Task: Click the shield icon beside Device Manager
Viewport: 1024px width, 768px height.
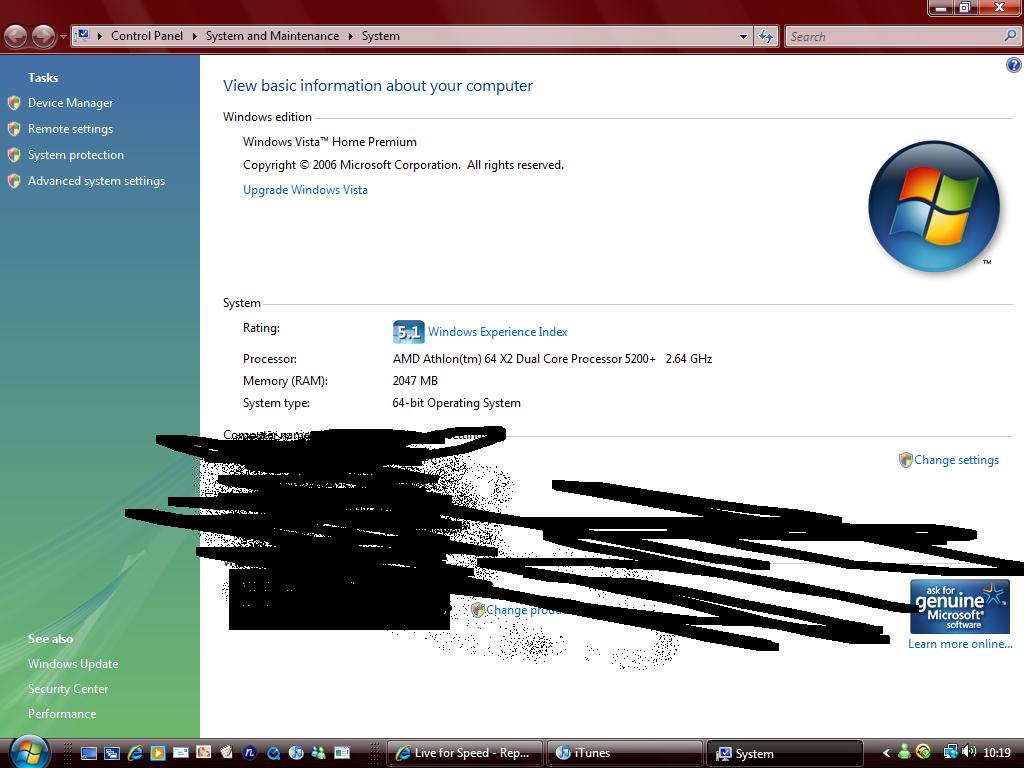Action: pyautogui.click(x=14, y=103)
